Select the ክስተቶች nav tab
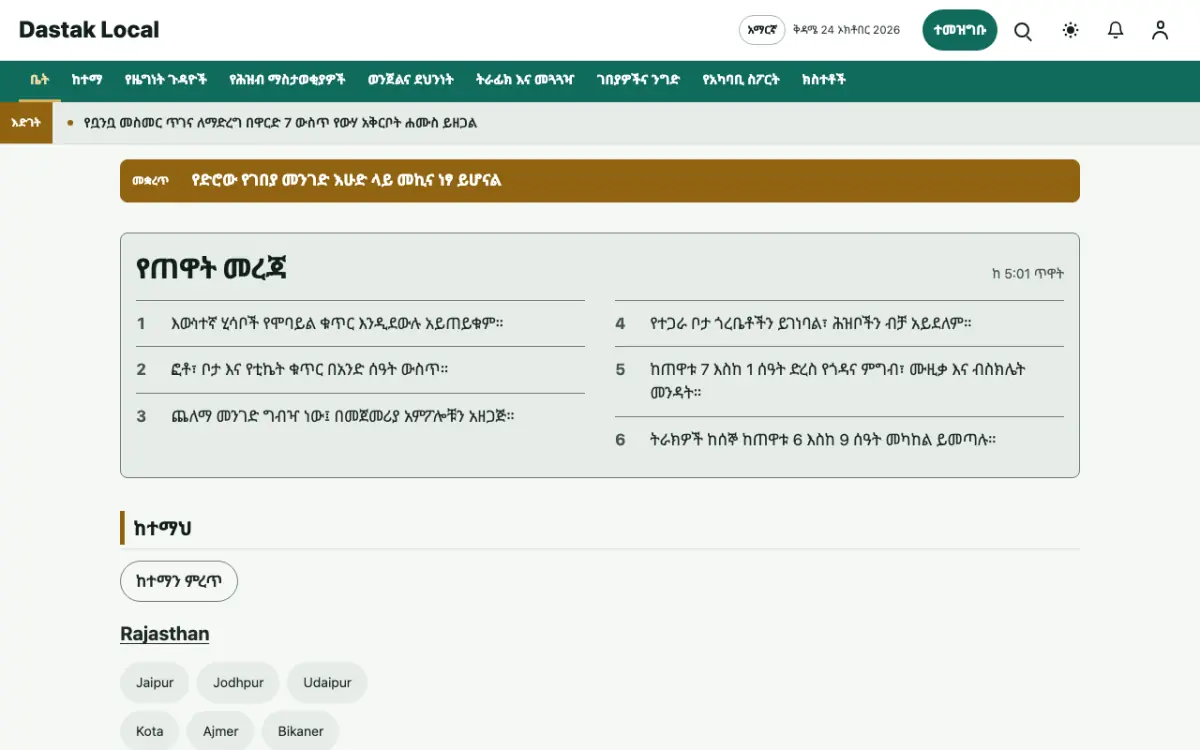The height and width of the screenshot is (750, 1200). (x=824, y=80)
